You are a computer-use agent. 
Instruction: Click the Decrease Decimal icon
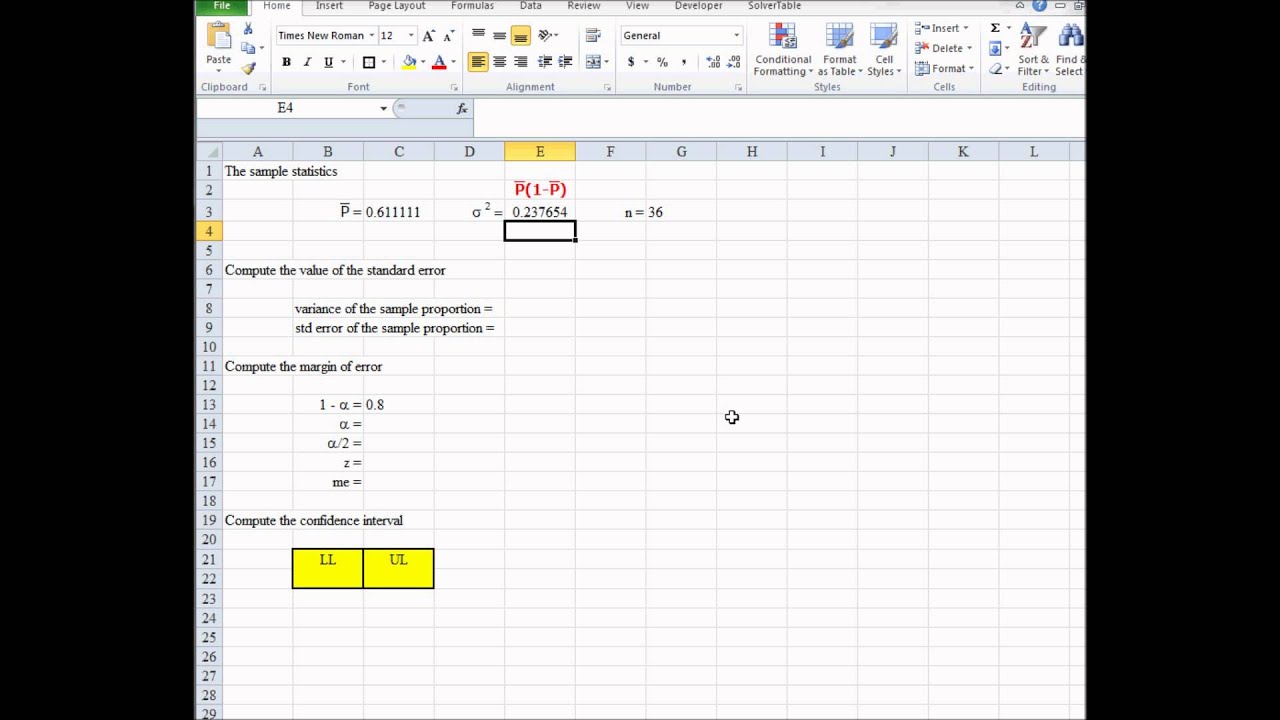734,62
